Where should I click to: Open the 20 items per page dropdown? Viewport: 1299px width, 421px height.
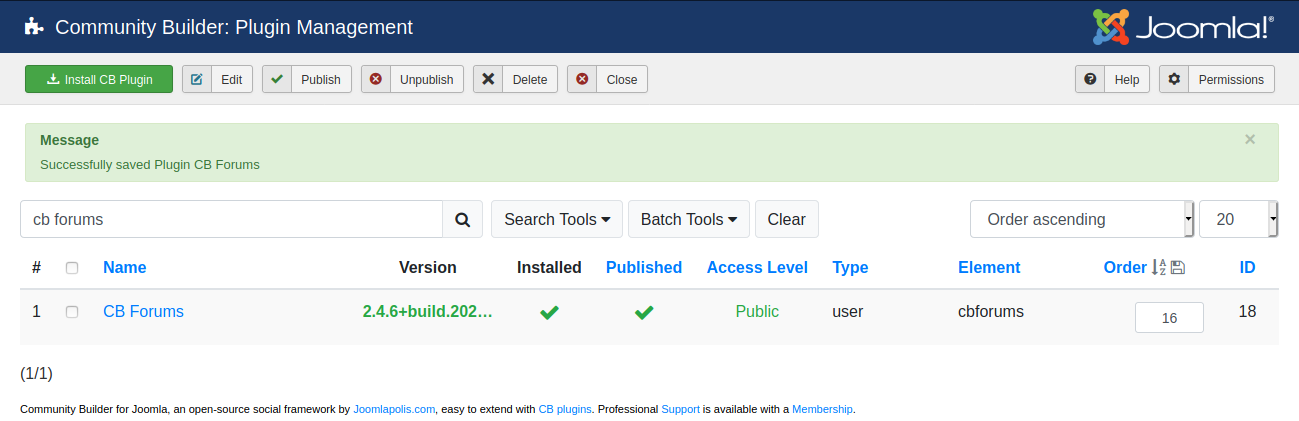point(1238,219)
